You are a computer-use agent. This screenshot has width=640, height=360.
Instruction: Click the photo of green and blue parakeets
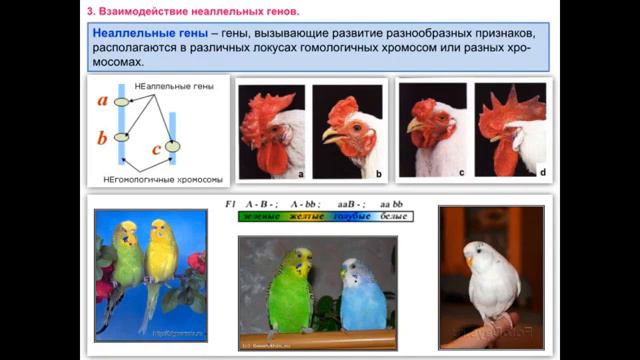click(318, 293)
